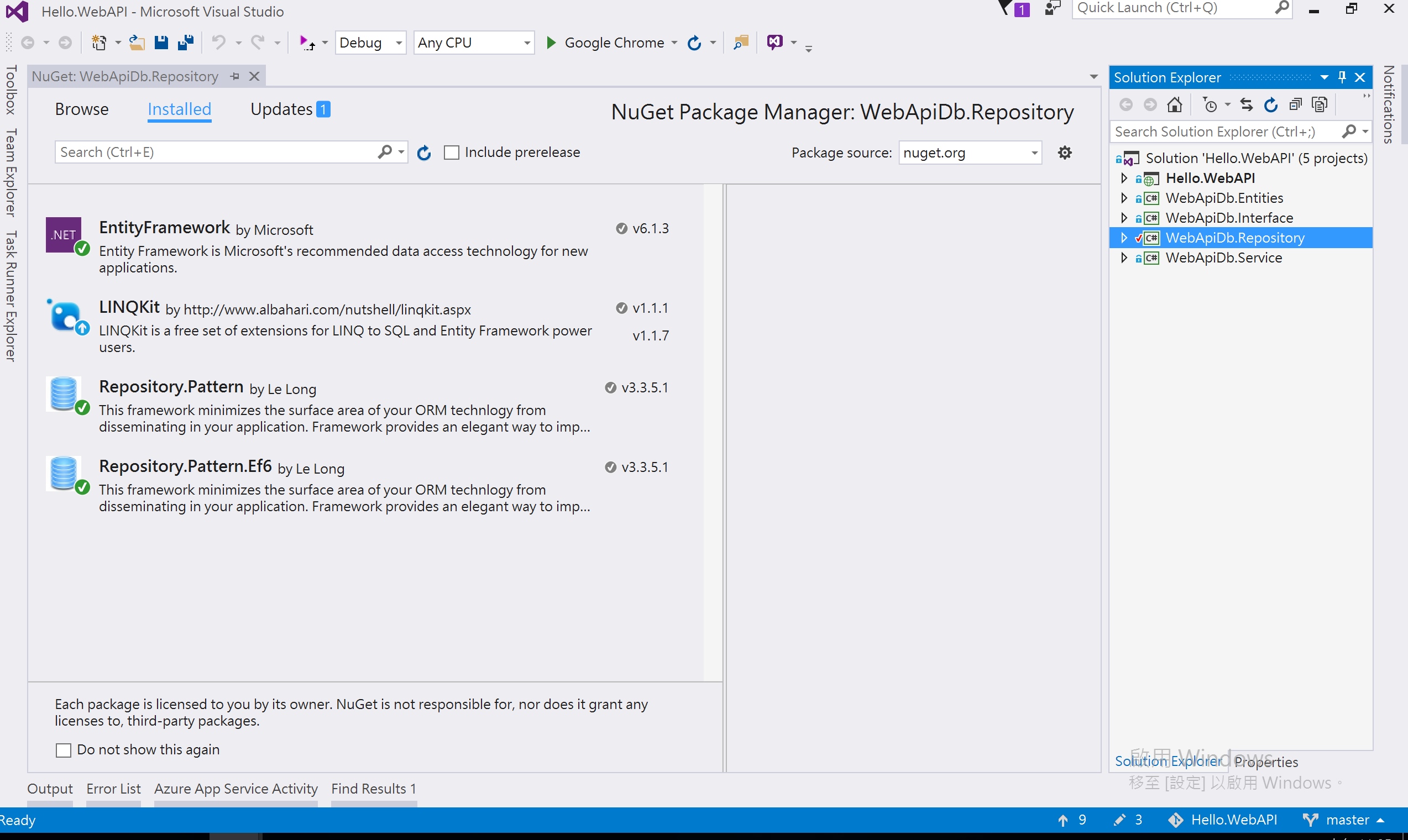Click the browser Refresh icon in the toolbar
Image resolution: width=1408 pixels, height=840 pixels.
pyautogui.click(x=694, y=43)
